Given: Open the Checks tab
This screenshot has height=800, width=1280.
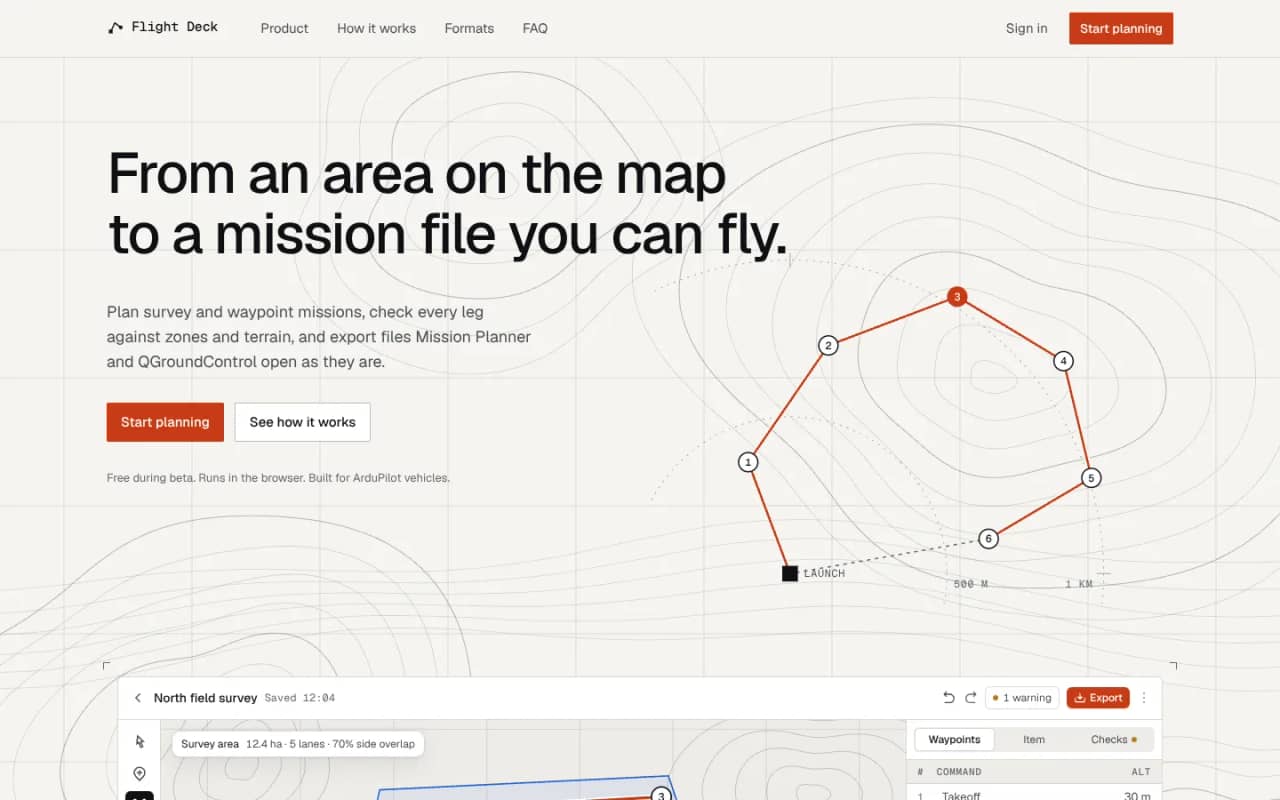Looking at the screenshot, I should tap(1113, 740).
